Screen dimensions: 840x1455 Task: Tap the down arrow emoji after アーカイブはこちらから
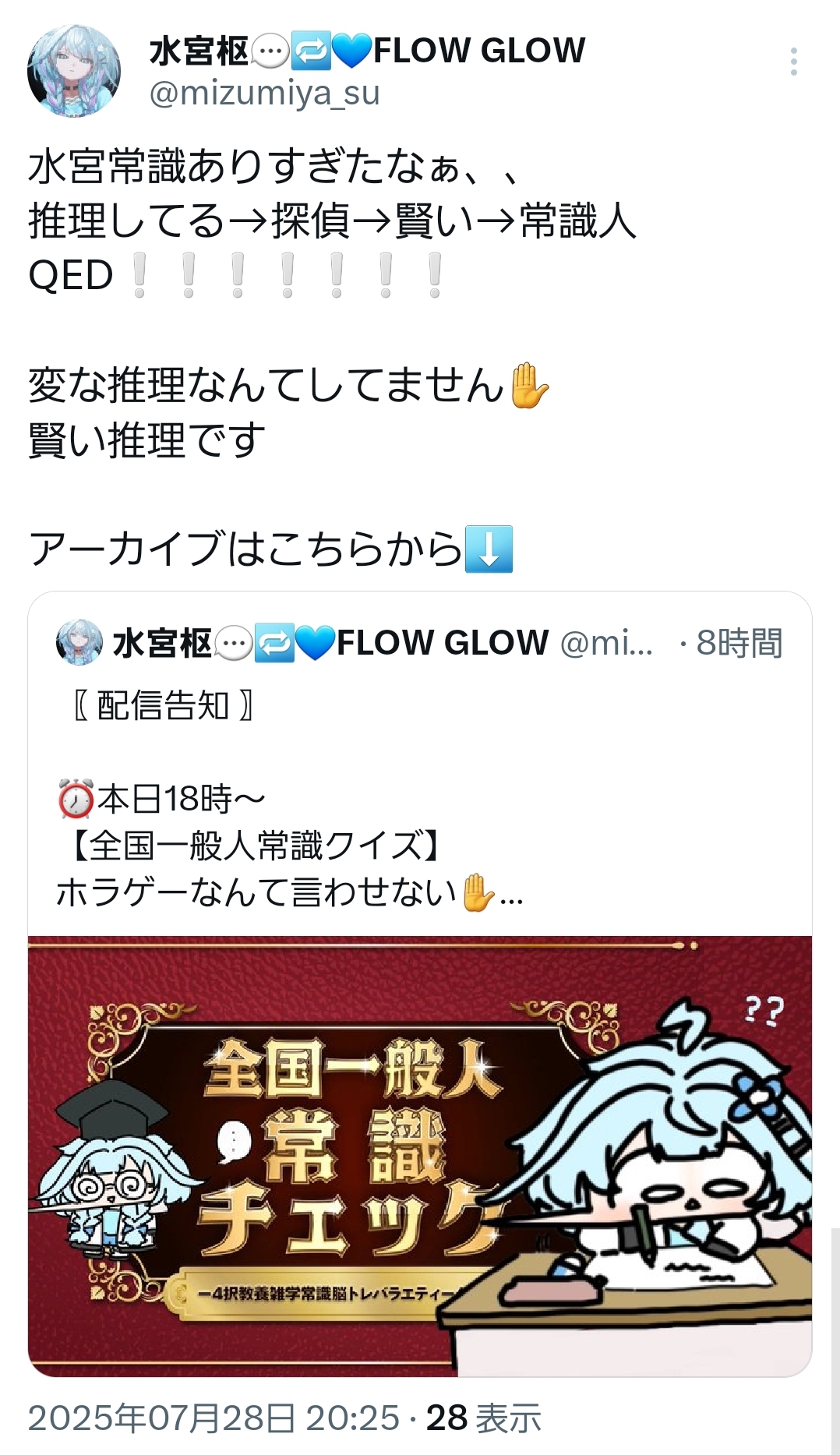coord(489,549)
